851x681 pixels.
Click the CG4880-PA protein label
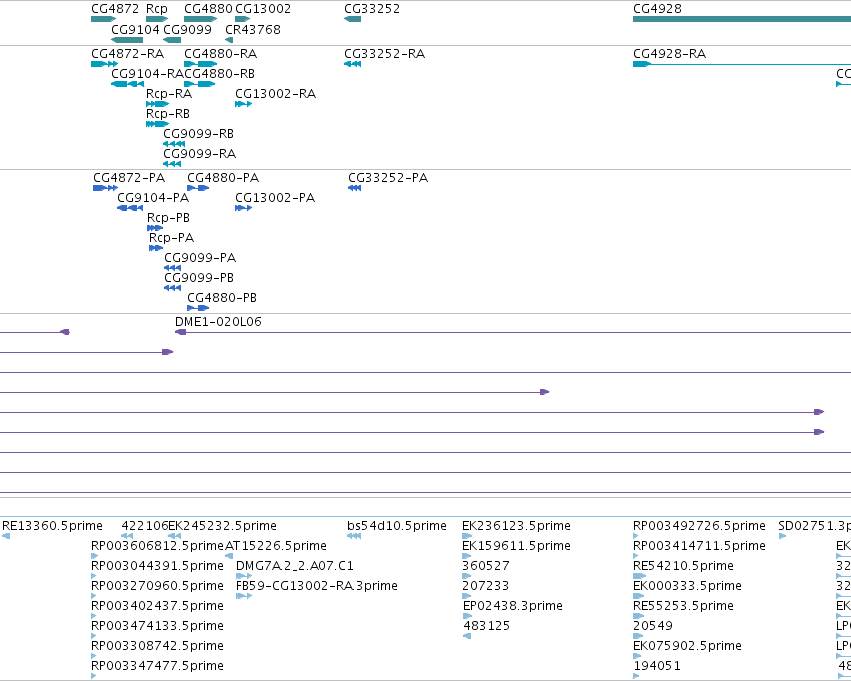223,178
